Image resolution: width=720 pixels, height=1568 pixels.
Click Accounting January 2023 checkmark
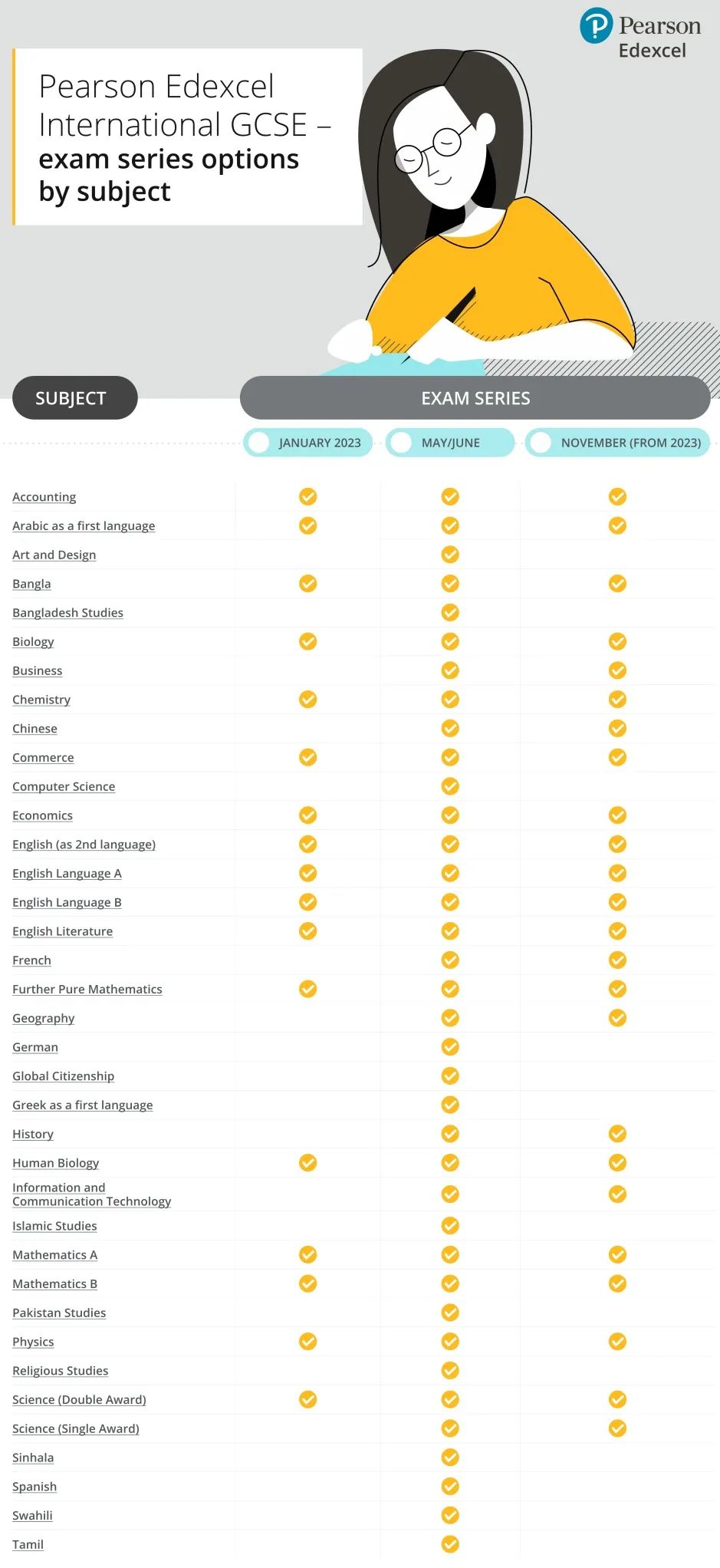pyautogui.click(x=307, y=496)
